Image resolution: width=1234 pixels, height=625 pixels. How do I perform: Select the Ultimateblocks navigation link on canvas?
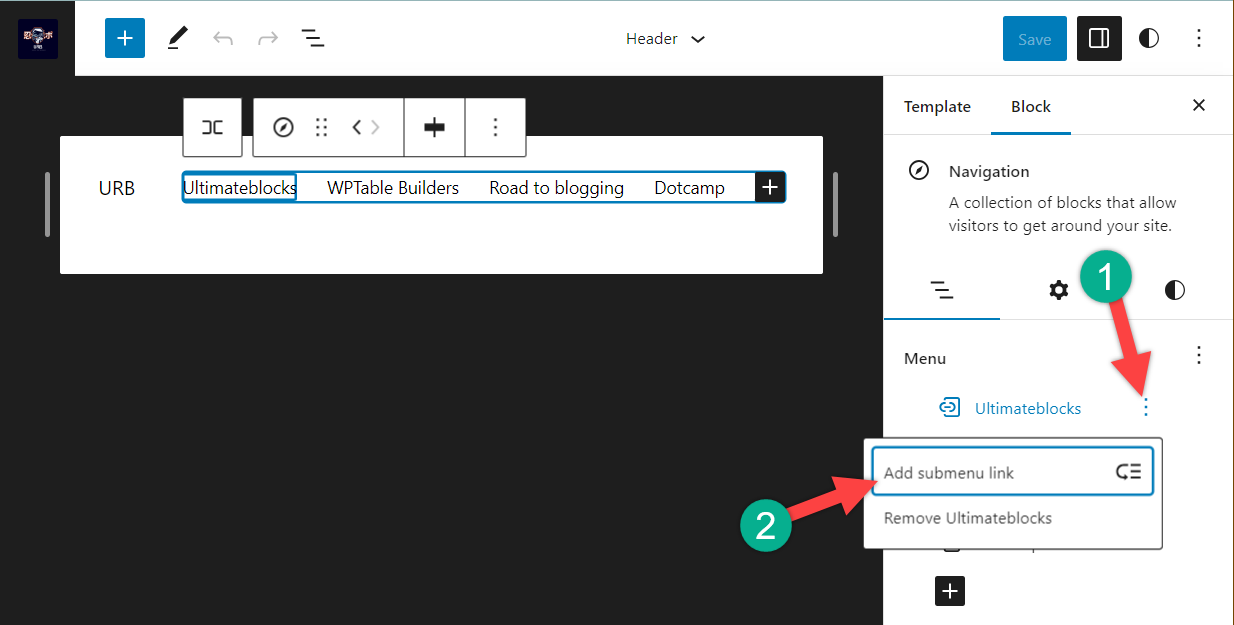pyautogui.click(x=239, y=187)
